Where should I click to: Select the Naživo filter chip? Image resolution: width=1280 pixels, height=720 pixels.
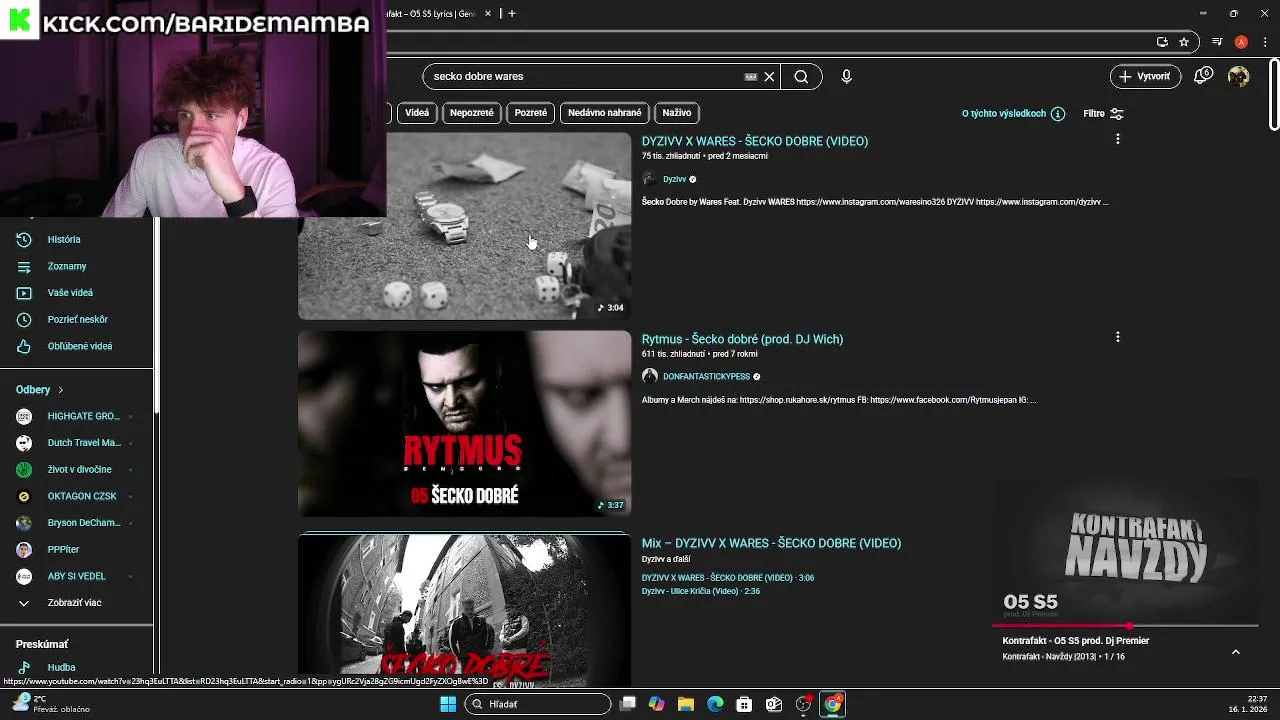click(x=677, y=113)
